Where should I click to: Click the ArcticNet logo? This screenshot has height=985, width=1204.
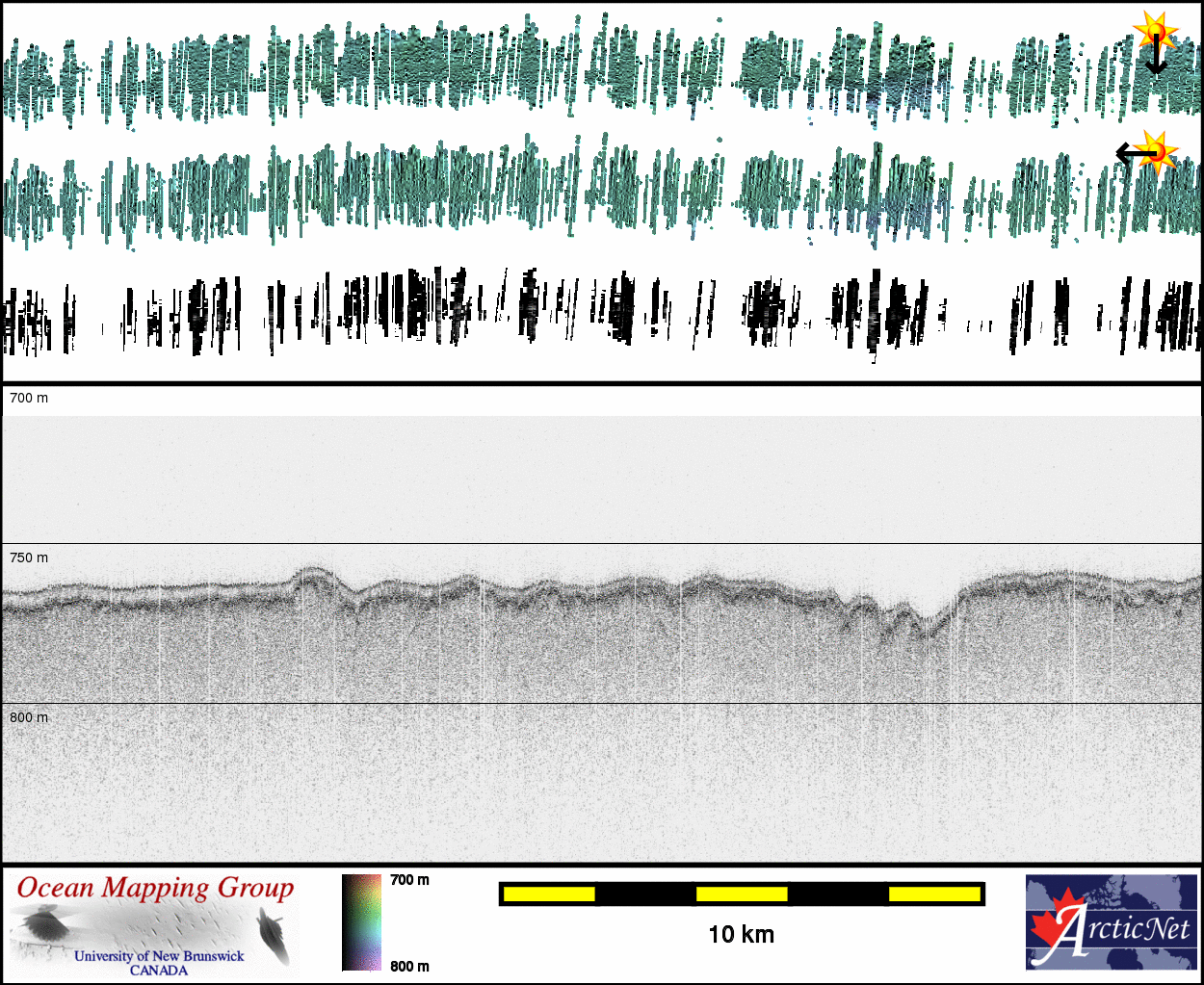1111,921
